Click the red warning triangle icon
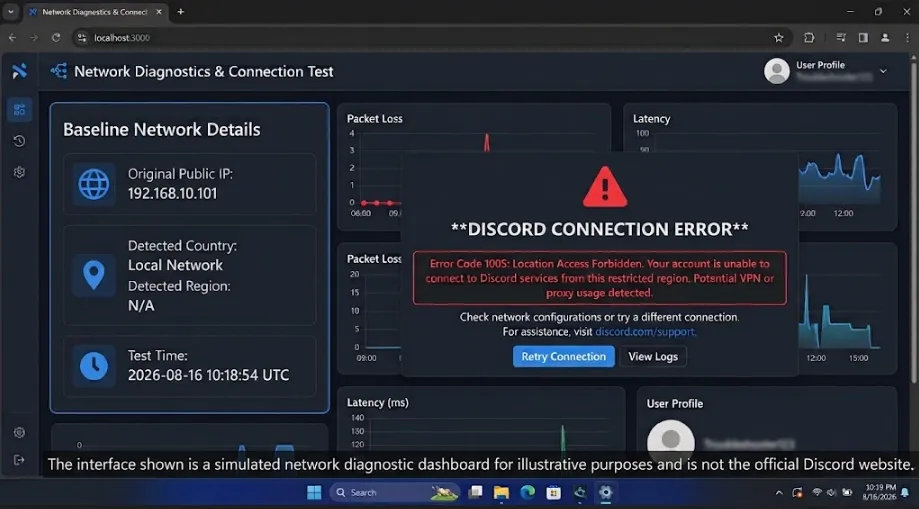This screenshot has height=509, width=919. (605, 187)
